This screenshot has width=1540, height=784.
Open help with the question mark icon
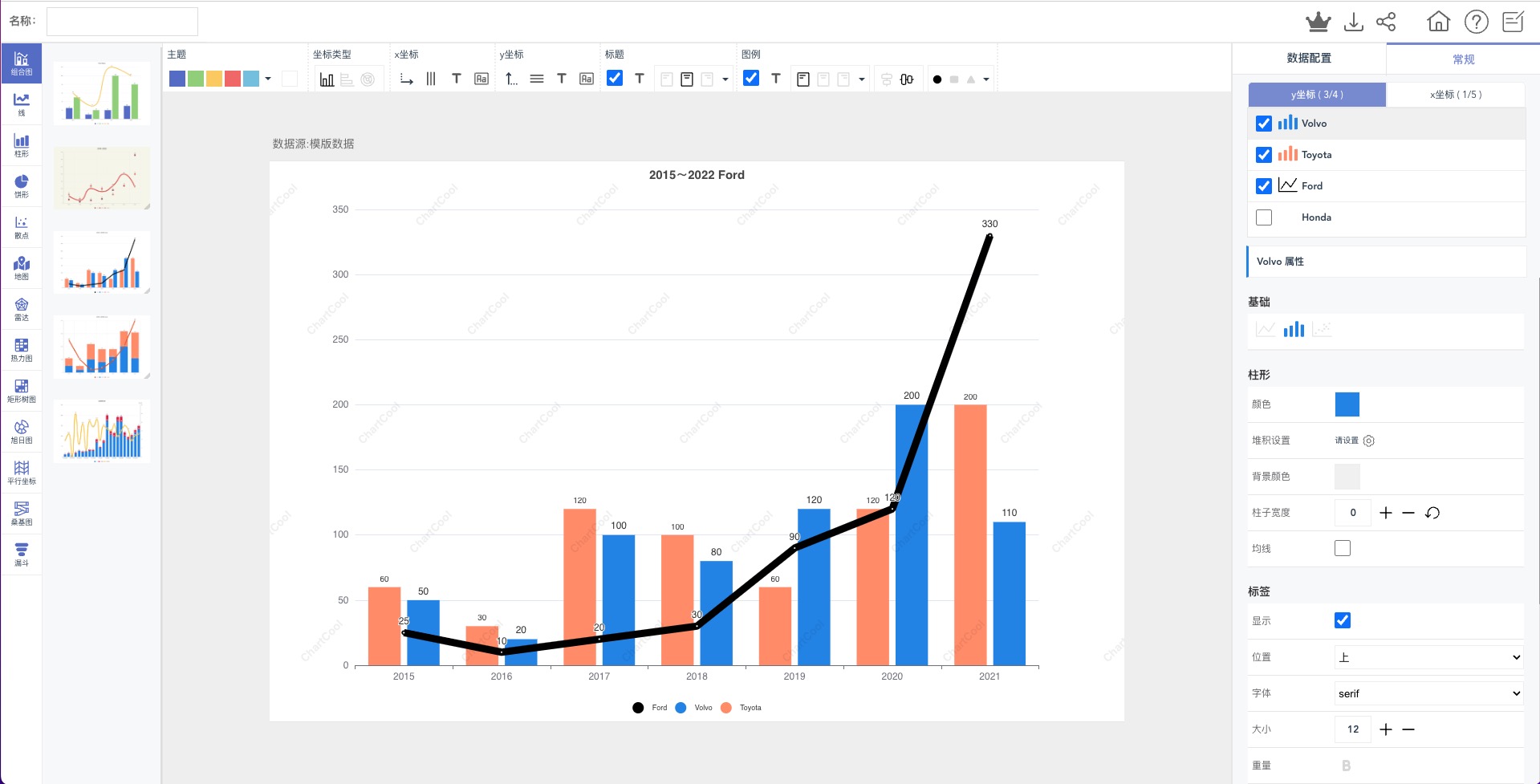(1477, 22)
